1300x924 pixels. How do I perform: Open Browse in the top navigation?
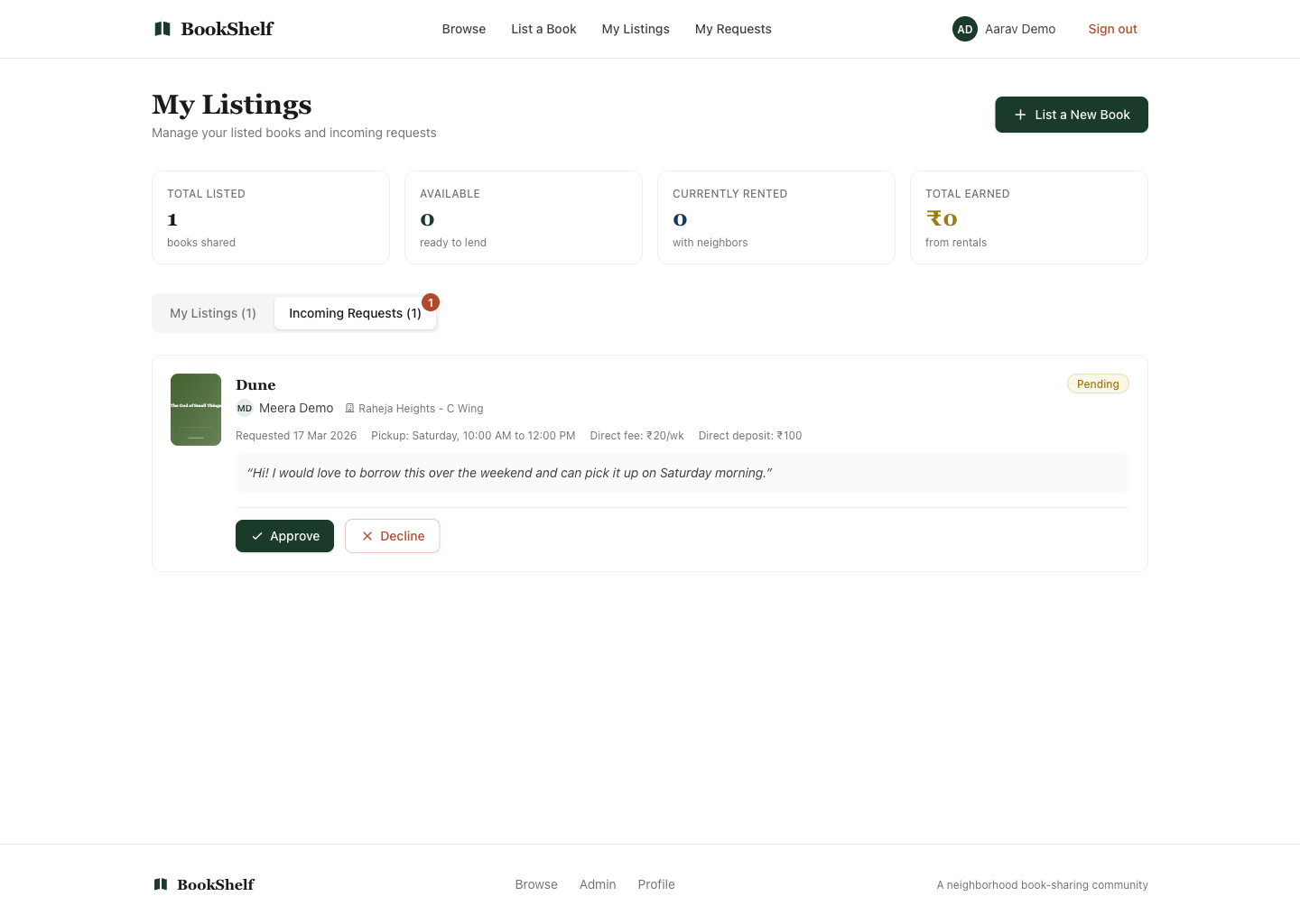464,29
